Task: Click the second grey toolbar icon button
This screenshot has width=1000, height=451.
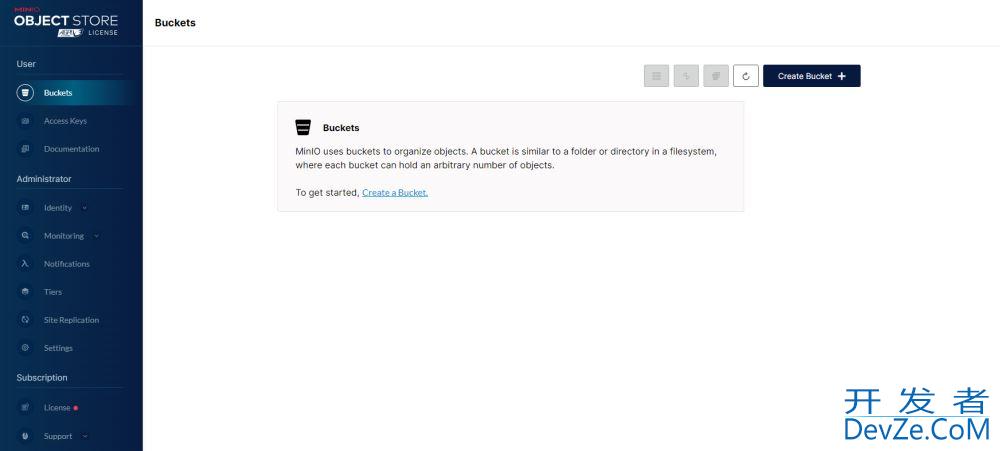Action: [686, 76]
